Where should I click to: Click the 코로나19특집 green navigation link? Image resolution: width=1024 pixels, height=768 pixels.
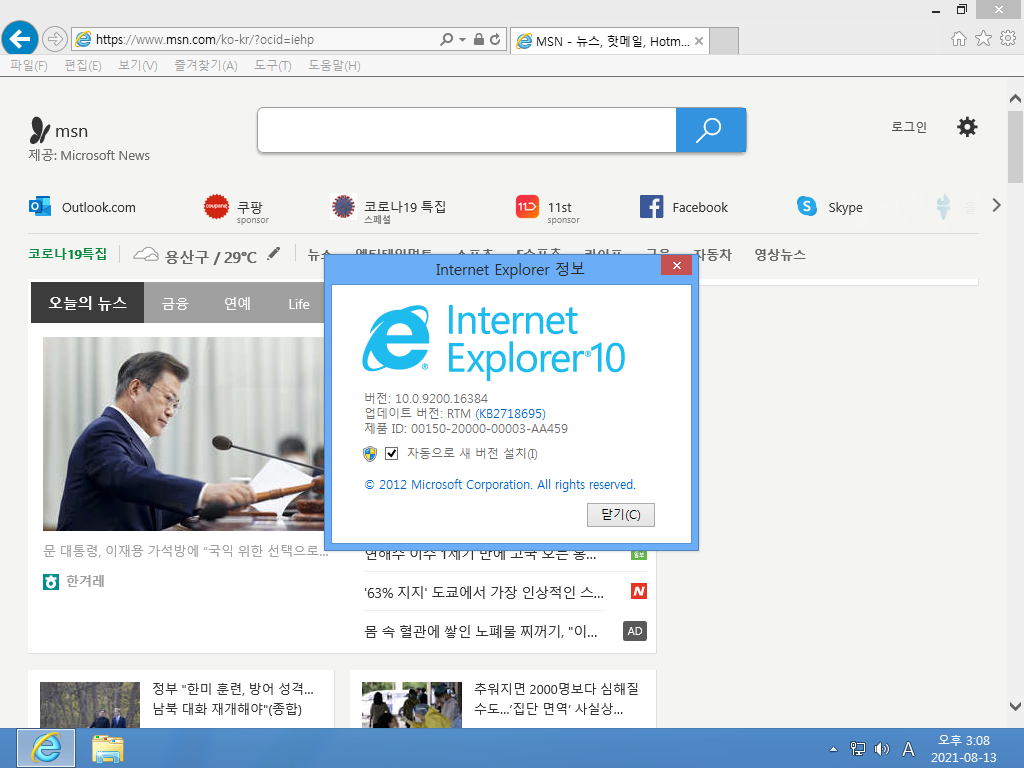(67, 254)
